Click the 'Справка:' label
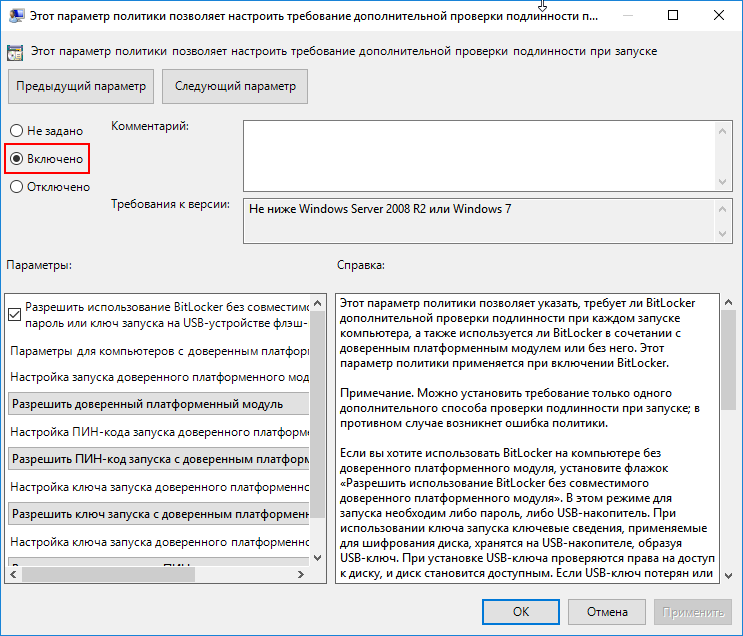Image resolution: width=743 pixels, height=636 pixels. click(361, 265)
